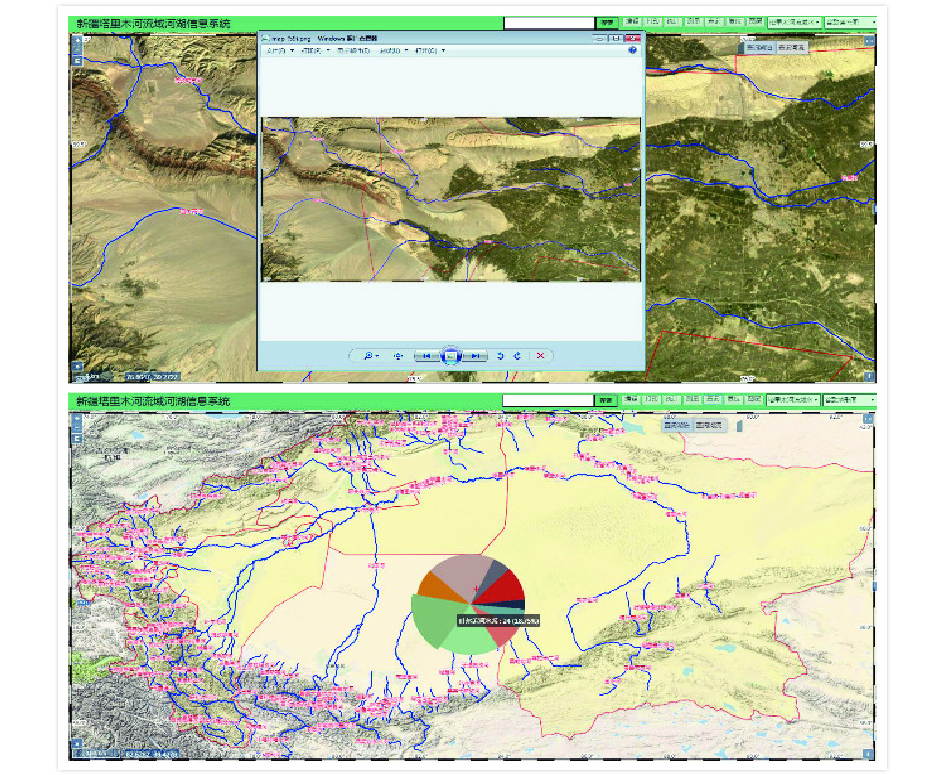Go to next image in Photo Viewer
The image size is (946, 775).
click(475, 356)
